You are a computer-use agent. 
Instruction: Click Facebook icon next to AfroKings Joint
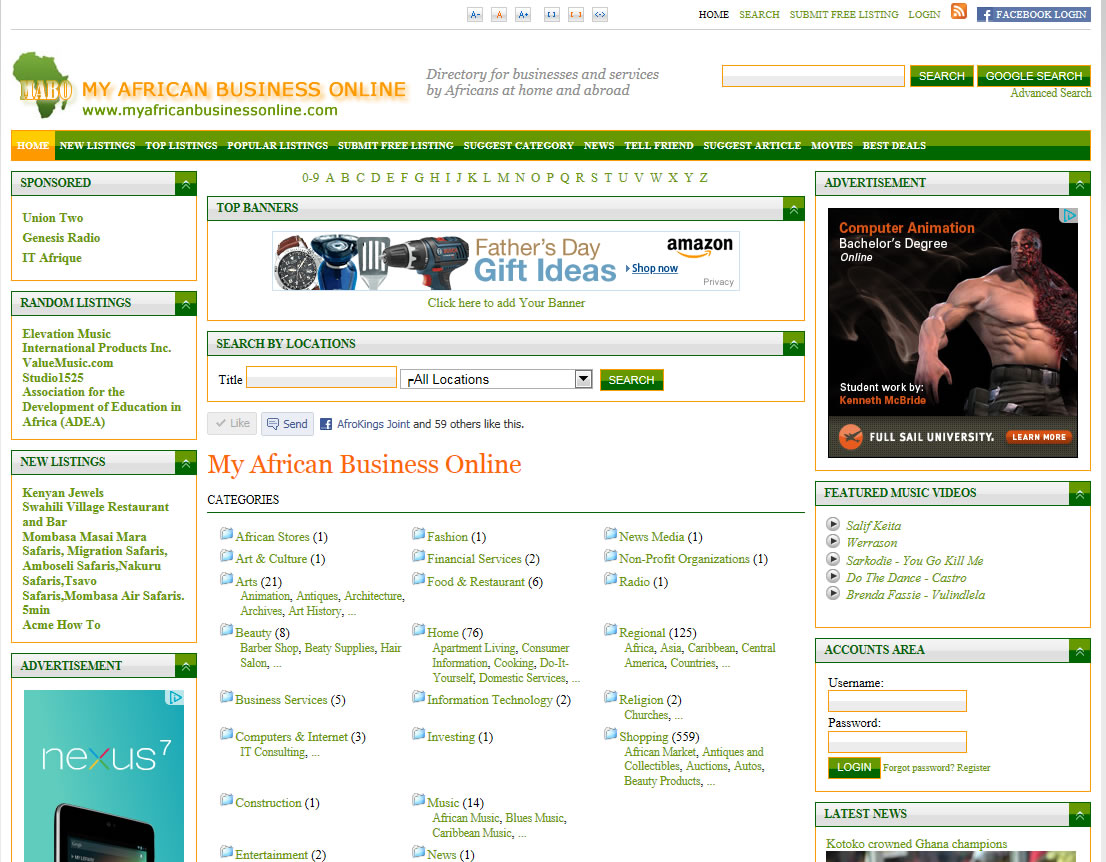326,424
